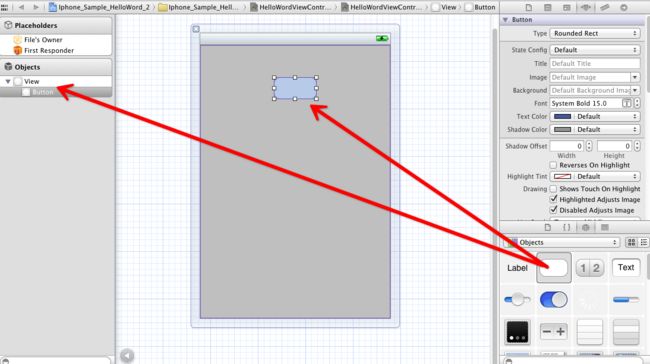Collapse the Button inspector section
Screen dimensions: 650x364
pyautogui.click(x=505, y=19)
